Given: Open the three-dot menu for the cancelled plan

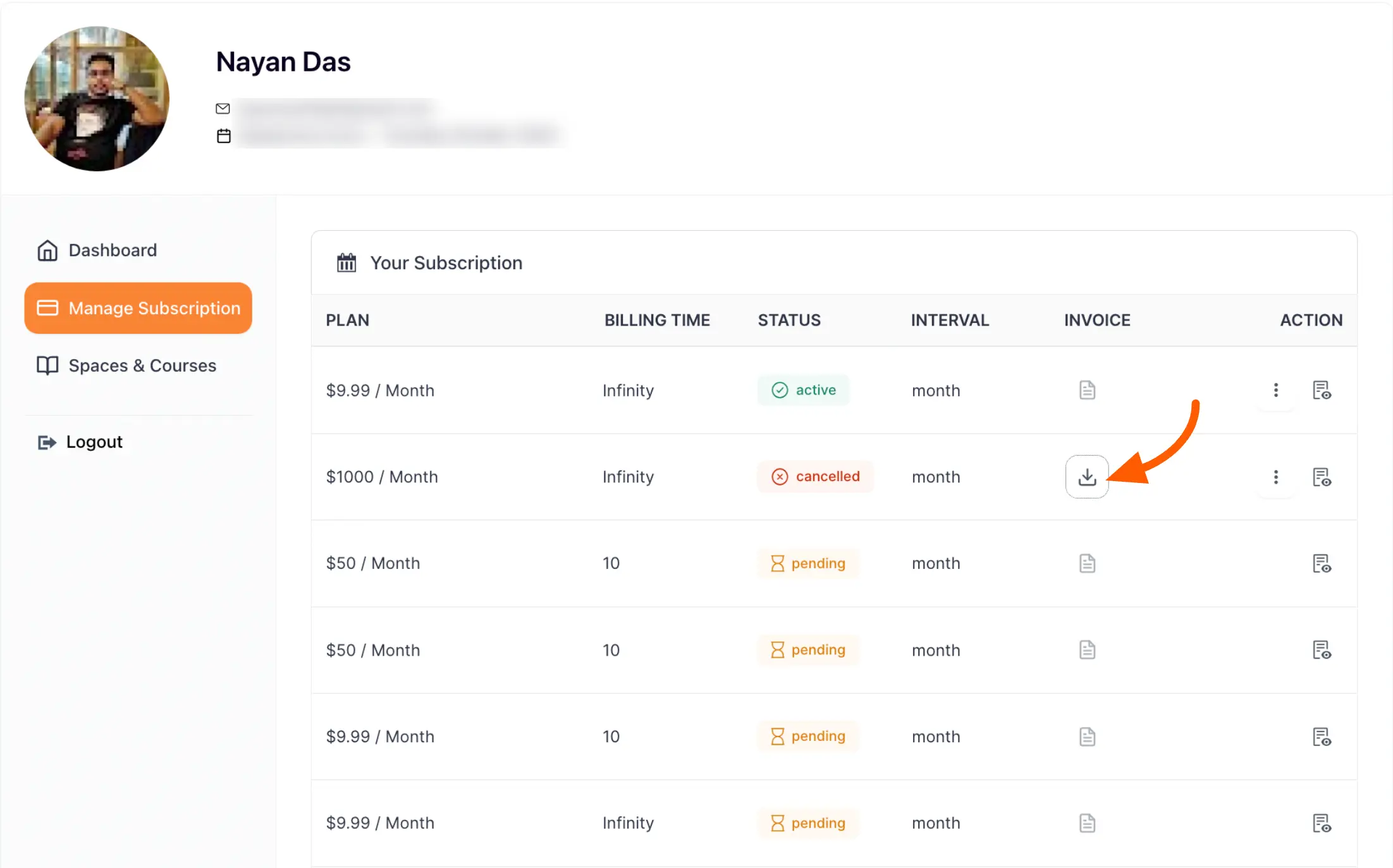Looking at the screenshot, I should point(1276,477).
